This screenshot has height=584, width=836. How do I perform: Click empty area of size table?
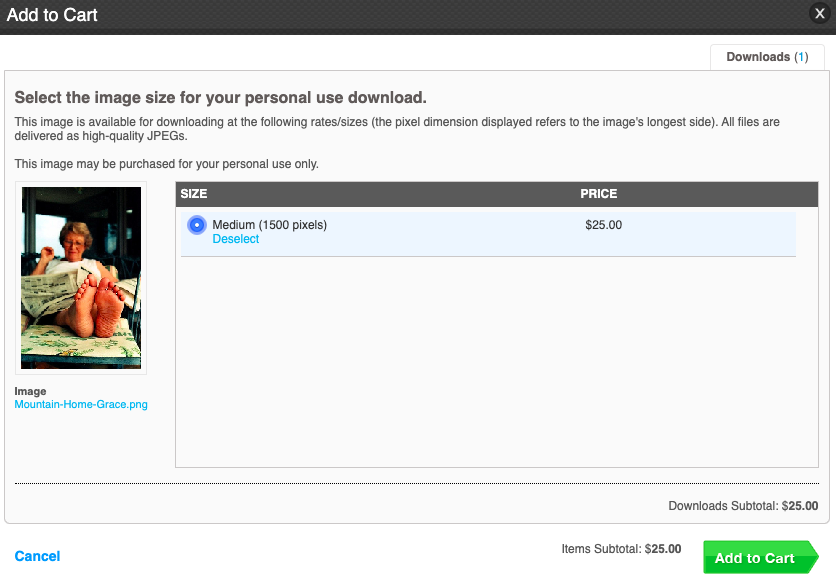coord(496,363)
